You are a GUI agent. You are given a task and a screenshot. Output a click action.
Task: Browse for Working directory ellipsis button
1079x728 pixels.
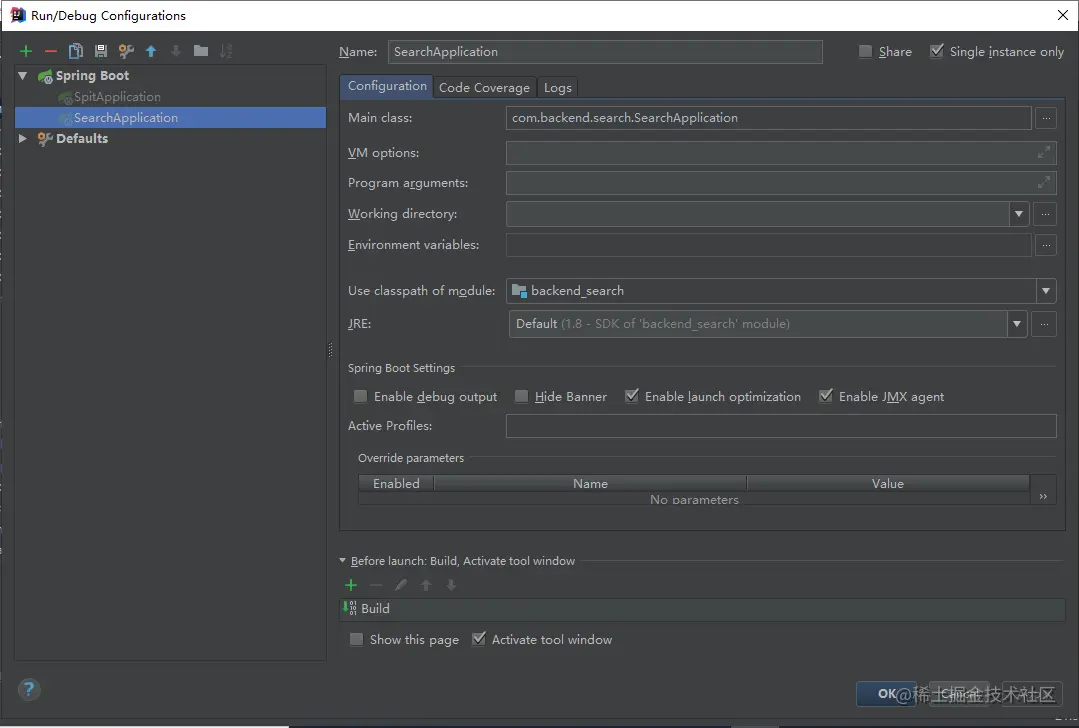[1045, 214]
